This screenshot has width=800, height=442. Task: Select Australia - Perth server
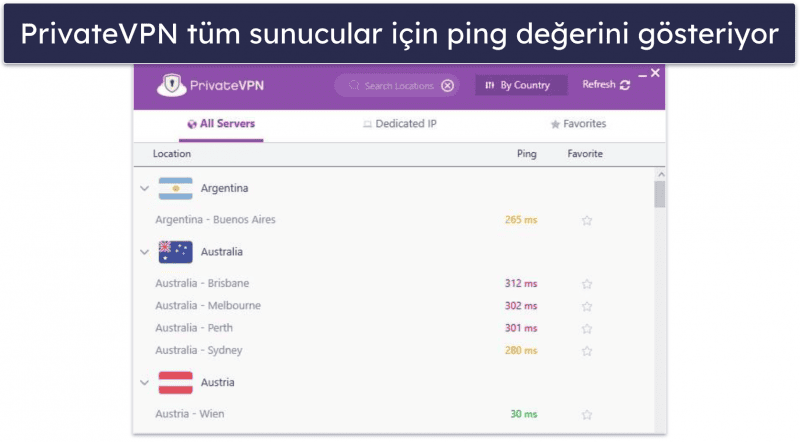[x=194, y=328]
